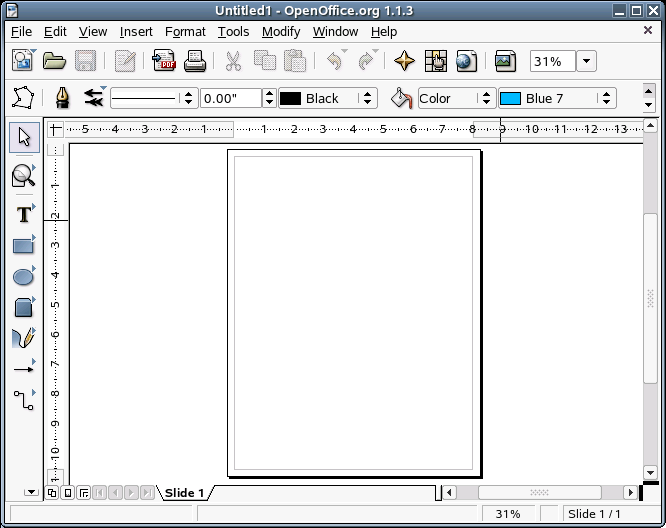Toggle the Layer view button
The height and width of the screenshot is (528, 666).
(84, 493)
